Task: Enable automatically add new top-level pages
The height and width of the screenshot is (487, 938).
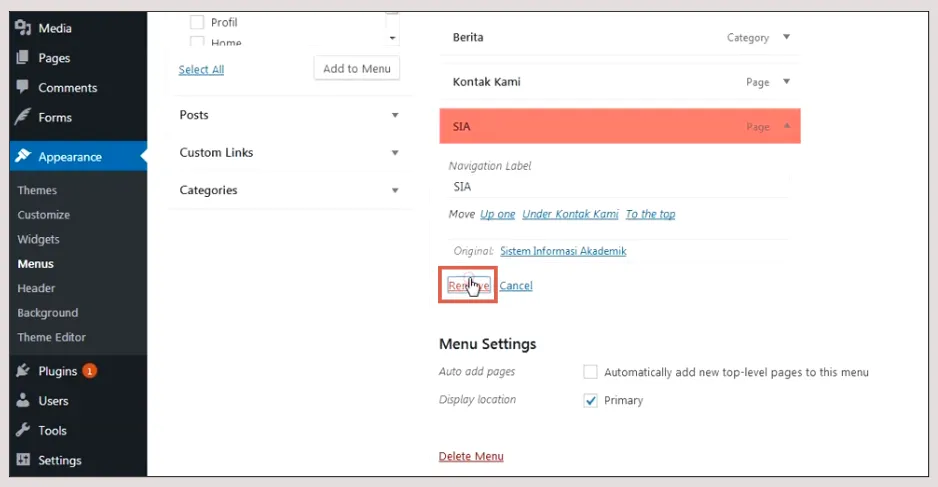Action: tap(591, 372)
